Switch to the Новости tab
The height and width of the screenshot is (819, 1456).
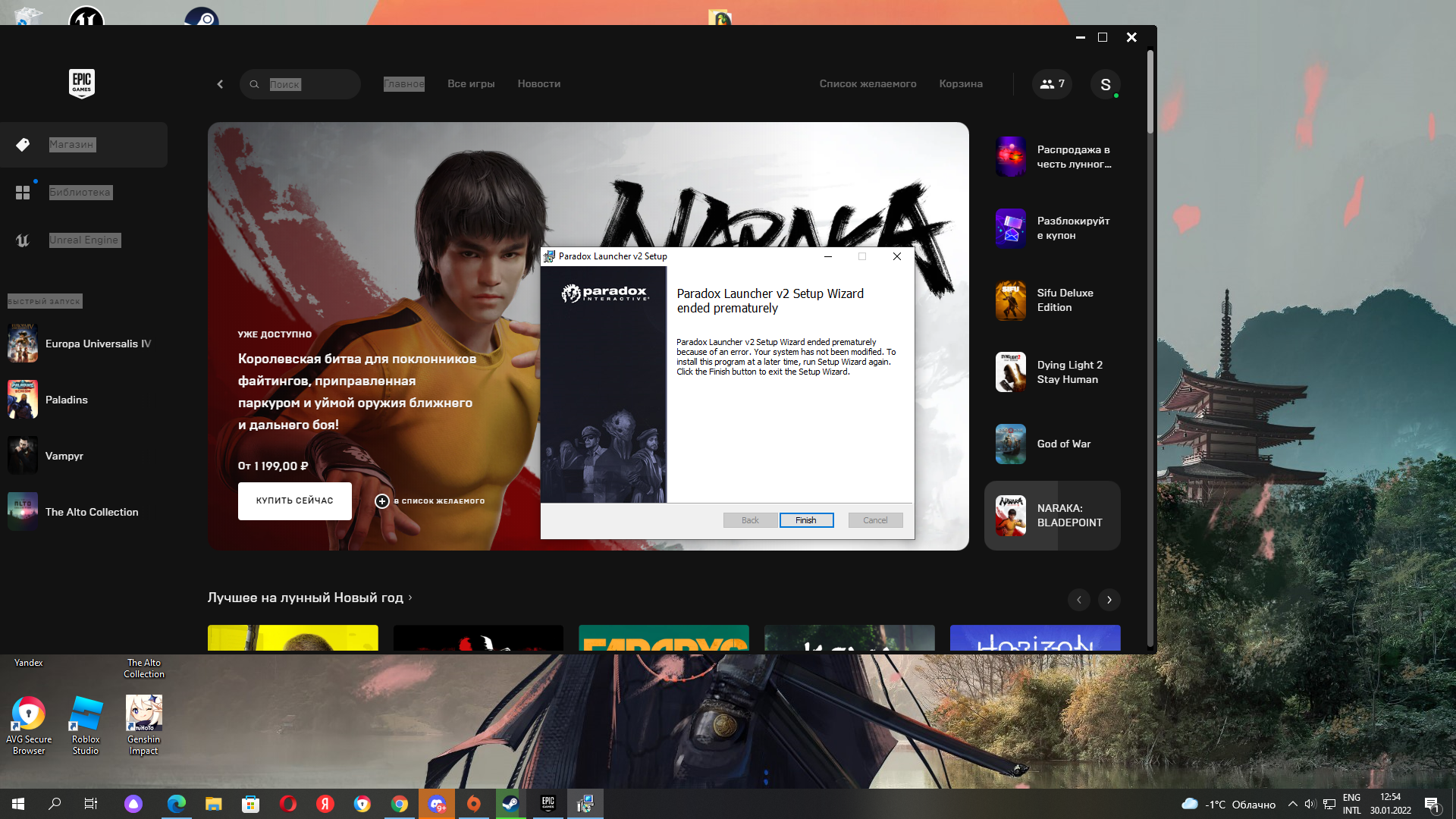539,84
